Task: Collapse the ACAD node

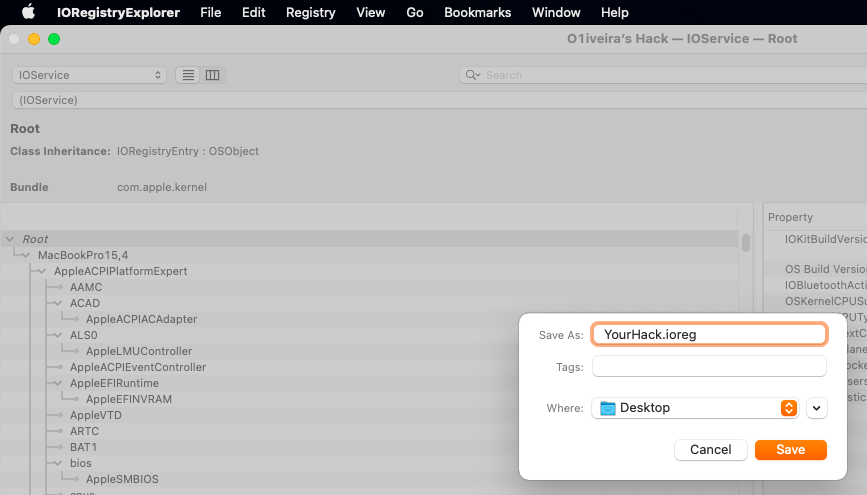Action: (58, 303)
